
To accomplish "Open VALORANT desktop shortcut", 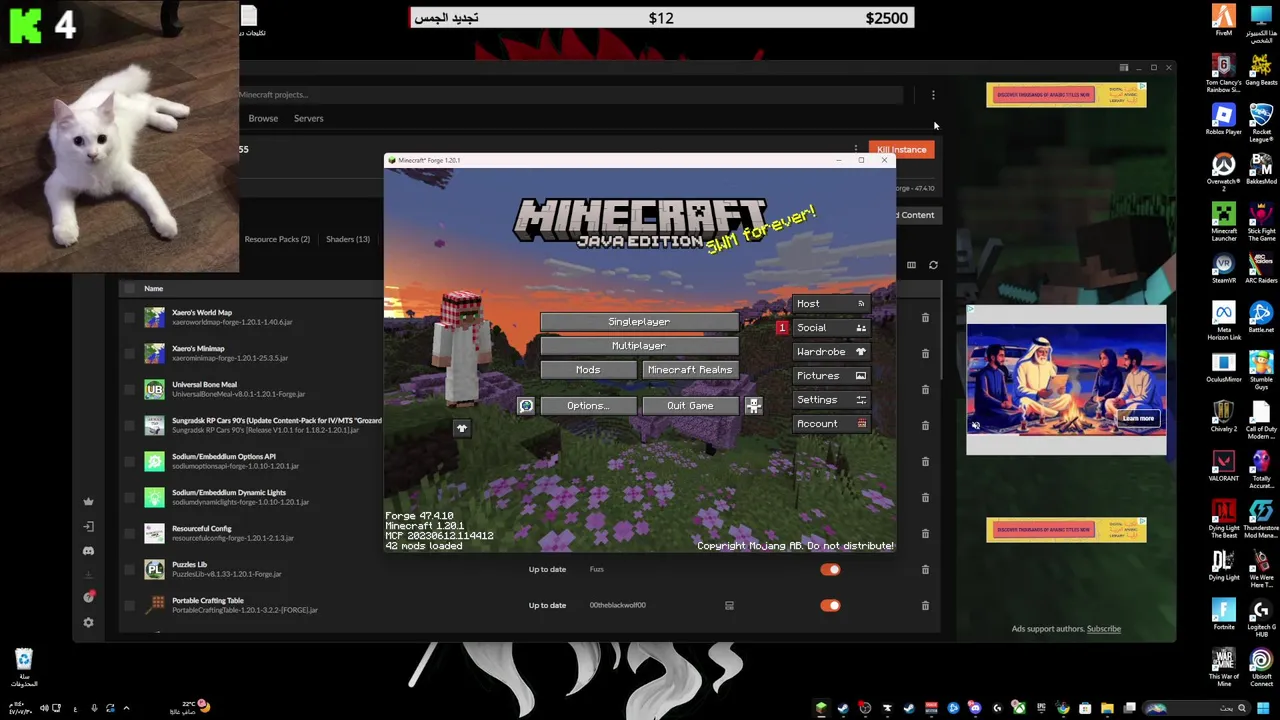I will click(1224, 466).
